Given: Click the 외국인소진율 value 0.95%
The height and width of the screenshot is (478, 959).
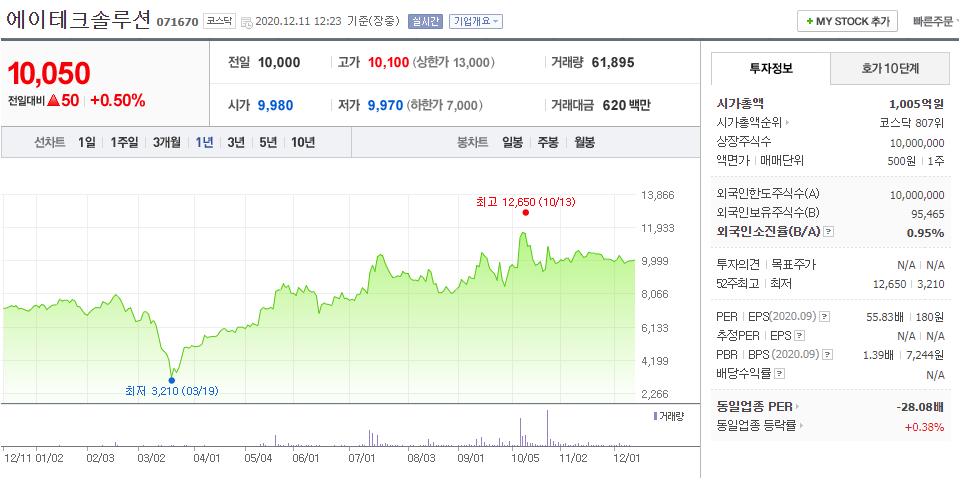Looking at the screenshot, I should pyautogui.click(x=925, y=233).
